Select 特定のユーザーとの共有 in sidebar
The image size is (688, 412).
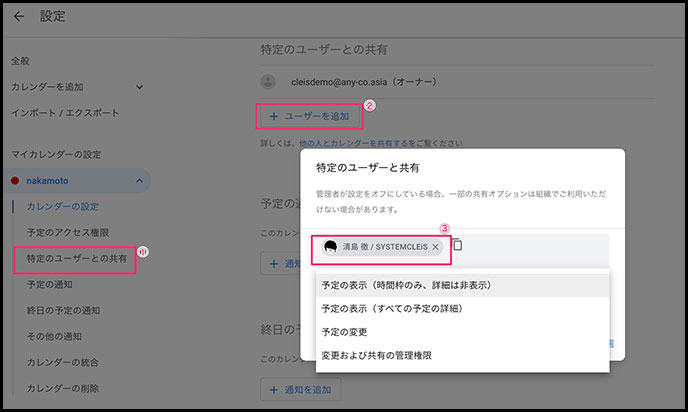coord(77,258)
